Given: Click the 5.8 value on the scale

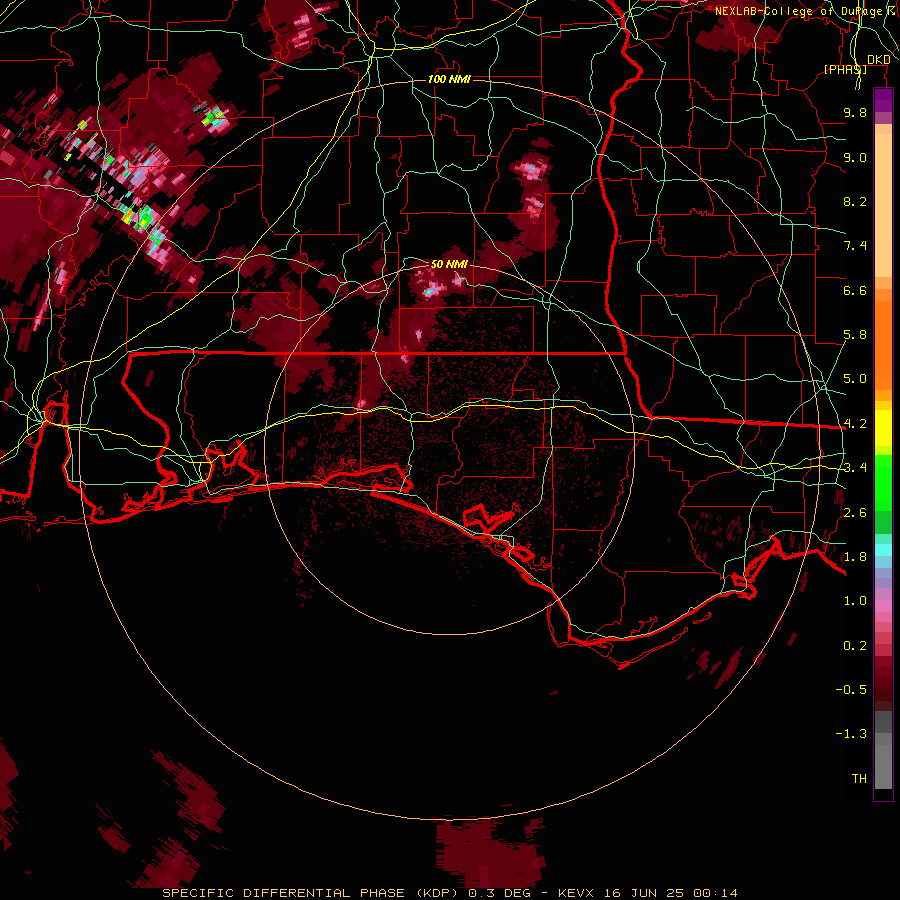Looking at the screenshot, I should [855, 335].
